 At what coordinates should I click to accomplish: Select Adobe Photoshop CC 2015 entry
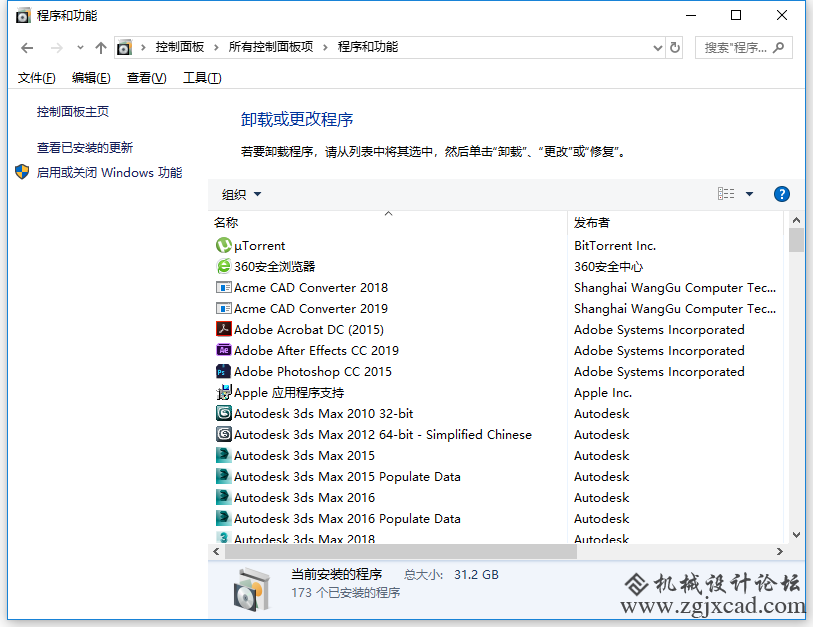[x=313, y=372]
